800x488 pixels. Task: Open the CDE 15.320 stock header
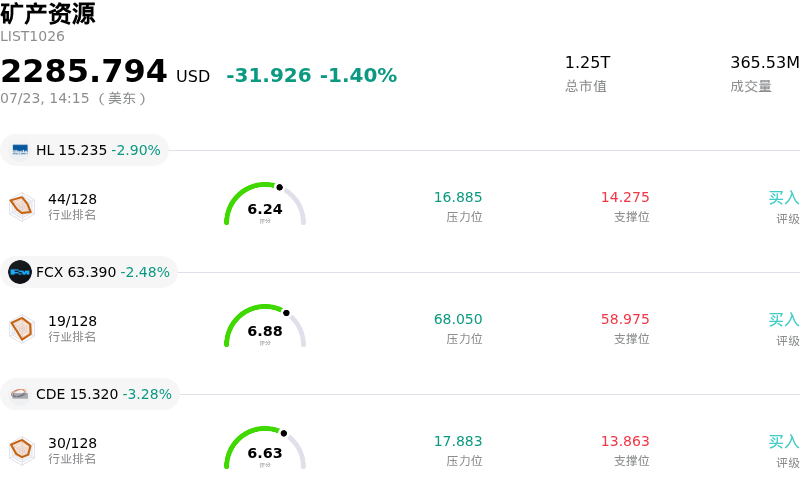(x=90, y=394)
